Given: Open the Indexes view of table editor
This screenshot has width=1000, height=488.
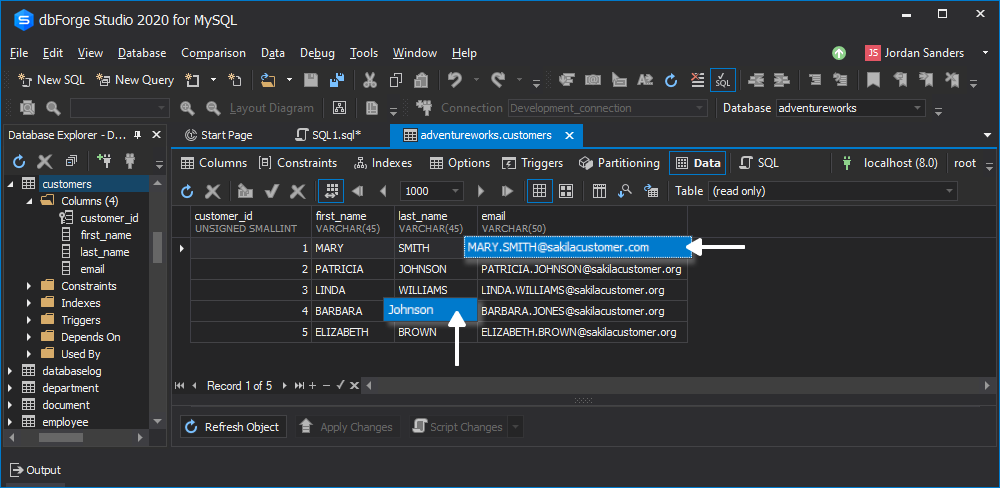Looking at the screenshot, I should [383, 163].
